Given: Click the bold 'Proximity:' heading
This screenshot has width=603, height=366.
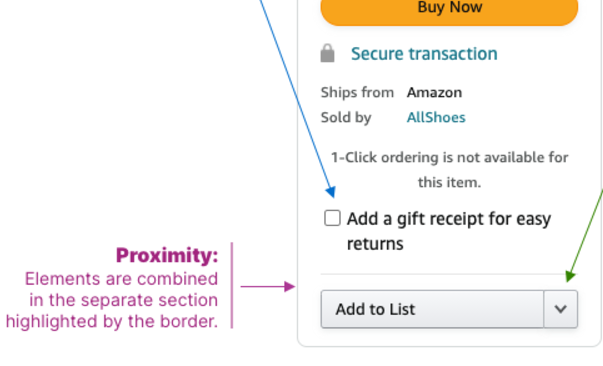Looking at the screenshot, I should (x=167, y=255).
